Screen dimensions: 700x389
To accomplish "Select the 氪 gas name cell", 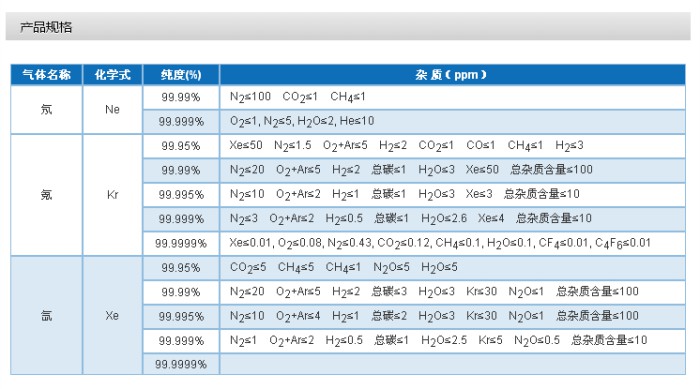I will pos(46,195).
